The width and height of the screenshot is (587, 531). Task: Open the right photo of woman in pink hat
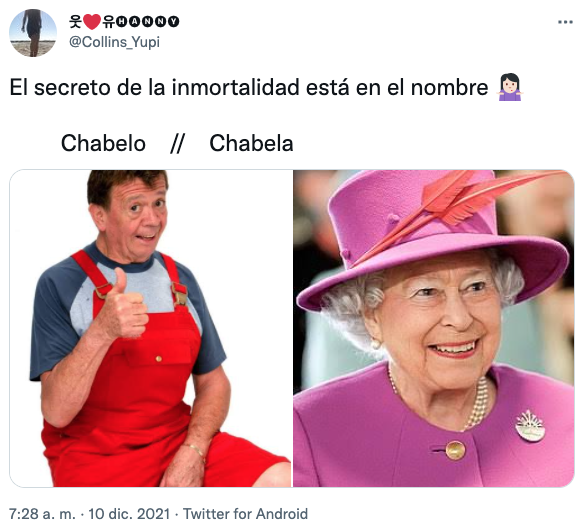click(x=434, y=328)
